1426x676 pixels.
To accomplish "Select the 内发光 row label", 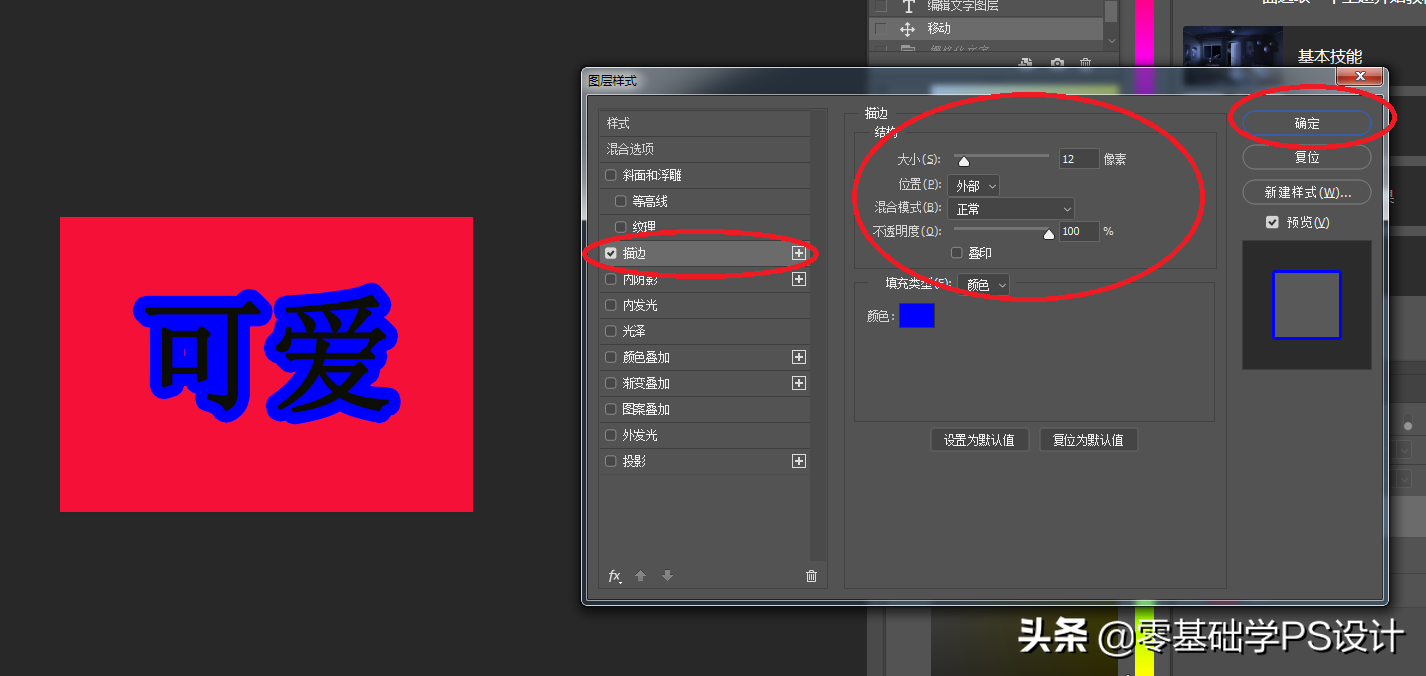I will (x=640, y=305).
